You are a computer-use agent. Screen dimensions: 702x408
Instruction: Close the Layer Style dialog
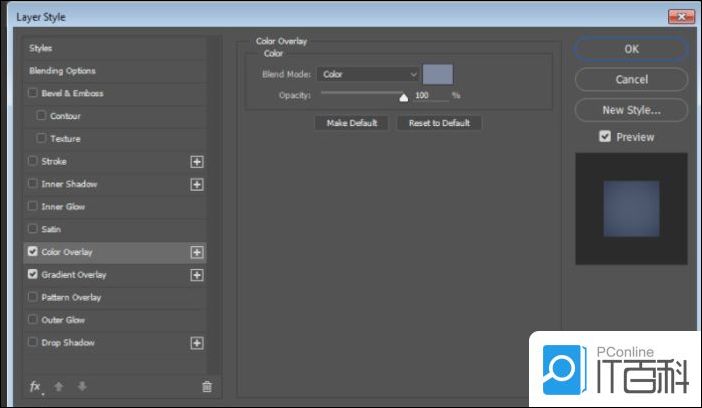click(681, 17)
